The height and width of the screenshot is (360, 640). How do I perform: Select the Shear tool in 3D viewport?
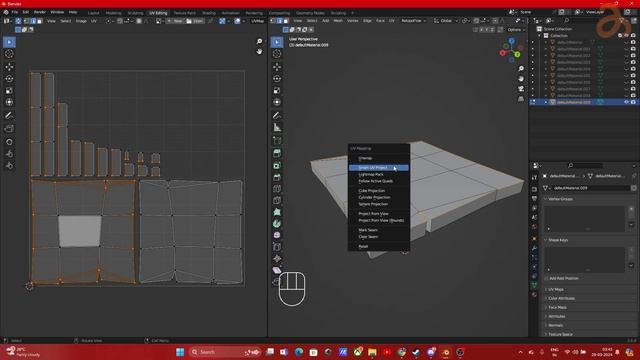[277, 270]
